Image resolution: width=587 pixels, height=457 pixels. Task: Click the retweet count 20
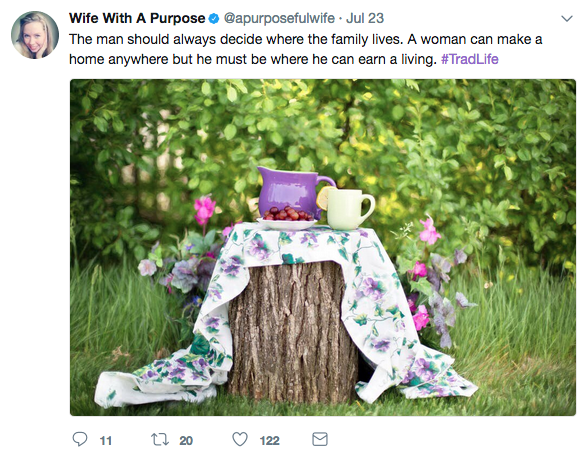pos(186,441)
